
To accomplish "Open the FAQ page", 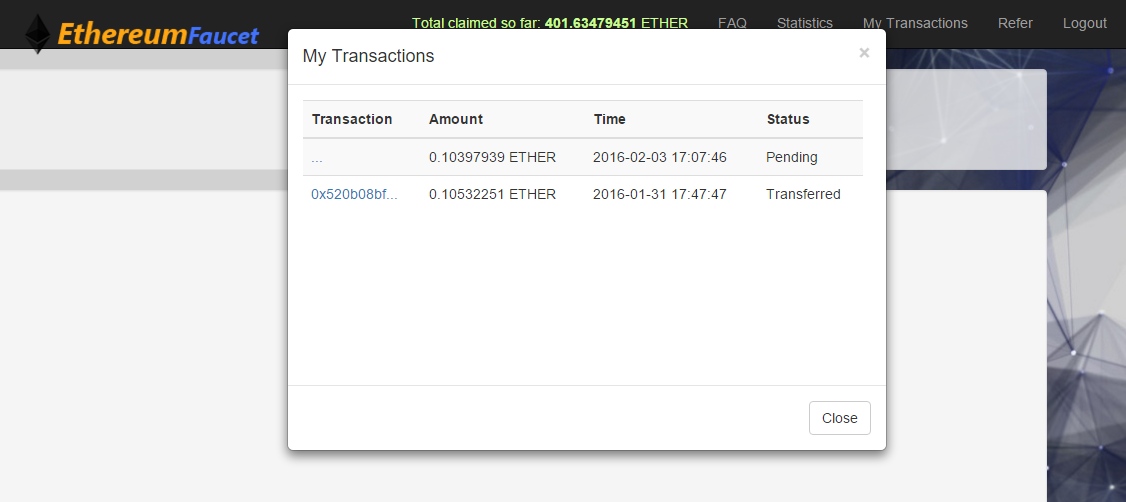I will coord(732,23).
